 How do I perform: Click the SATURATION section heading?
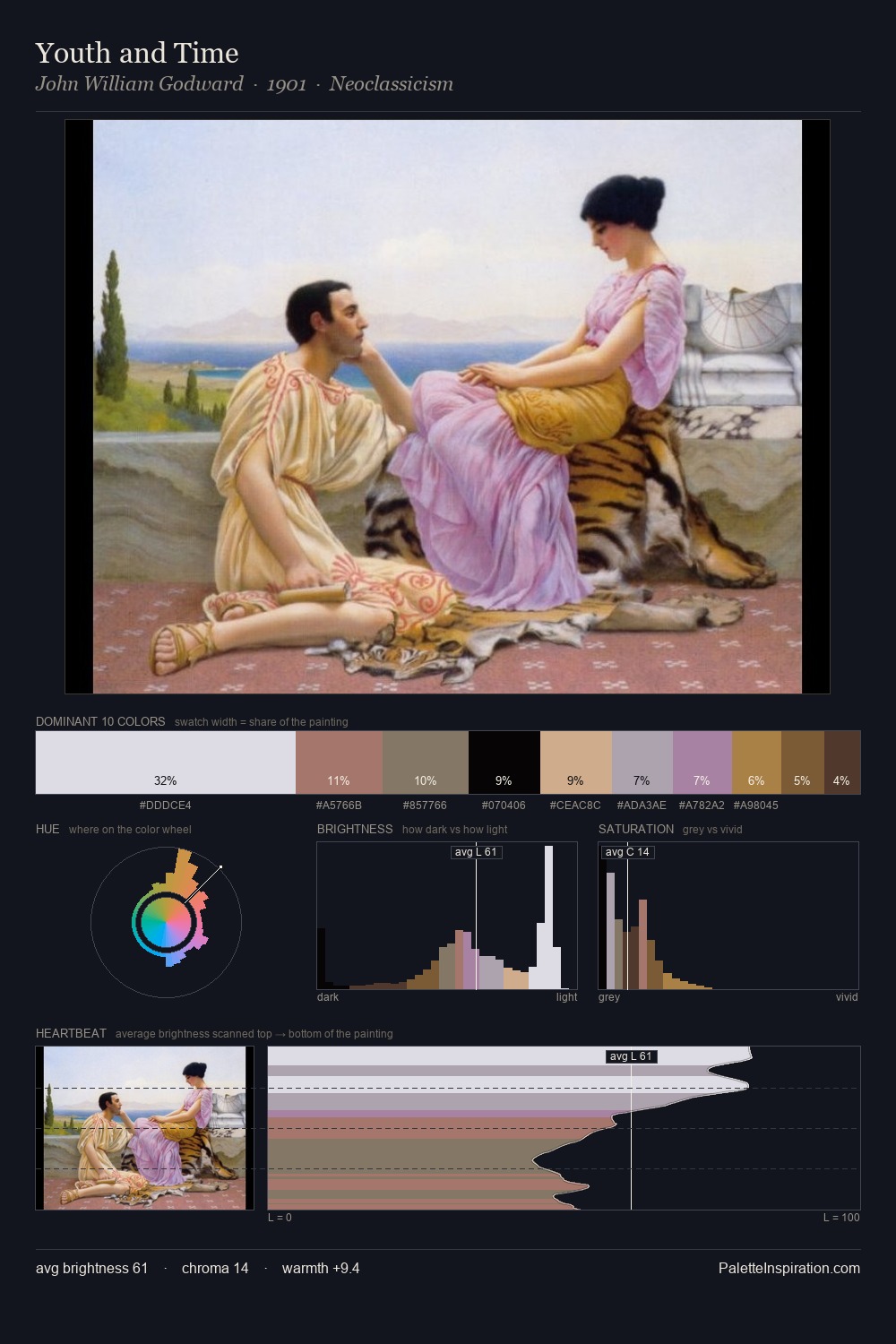pos(636,829)
